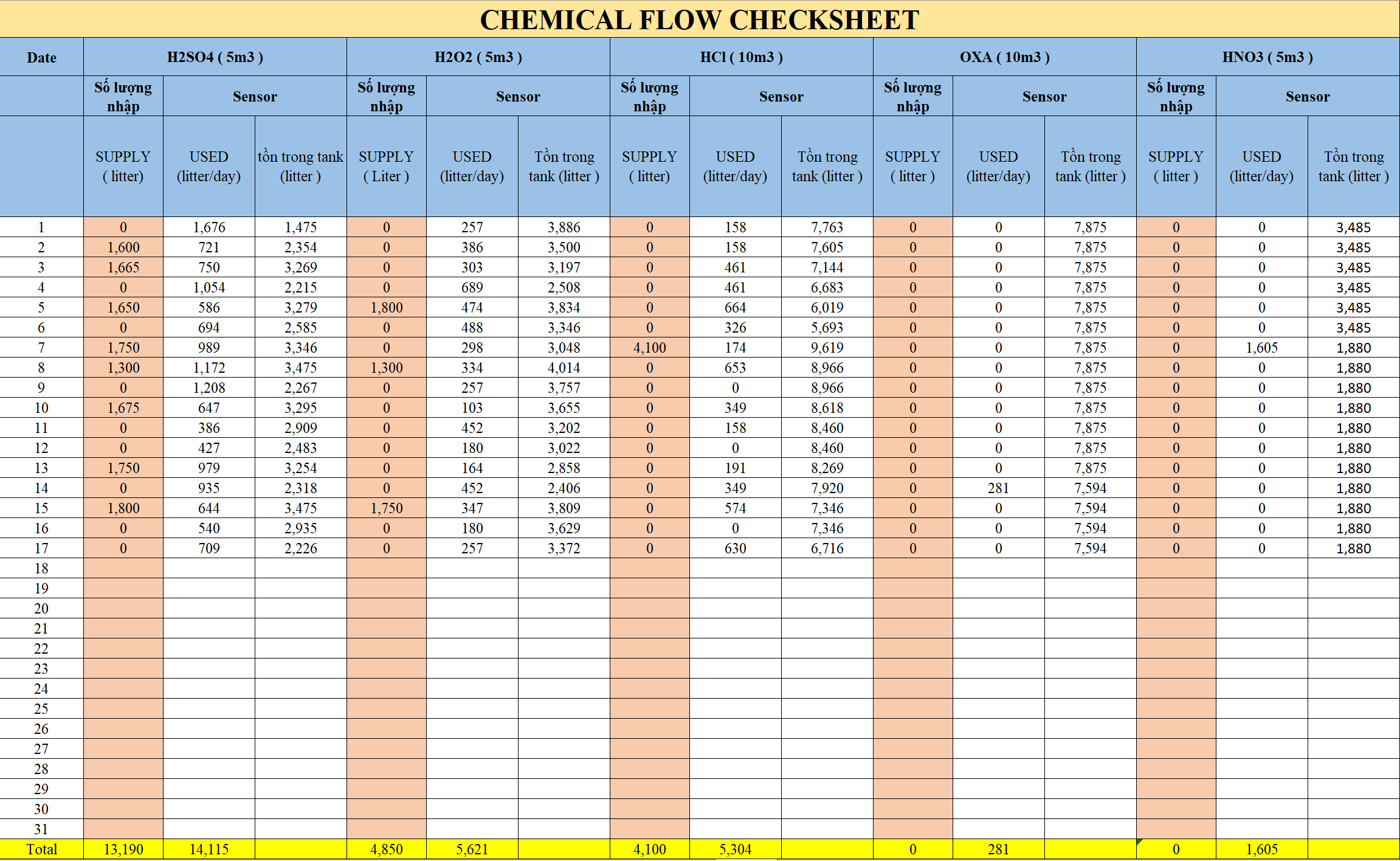Click HNO3 tank value 1,880 on day 7
Viewport: 1400px width, 861px height.
click(1354, 348)
